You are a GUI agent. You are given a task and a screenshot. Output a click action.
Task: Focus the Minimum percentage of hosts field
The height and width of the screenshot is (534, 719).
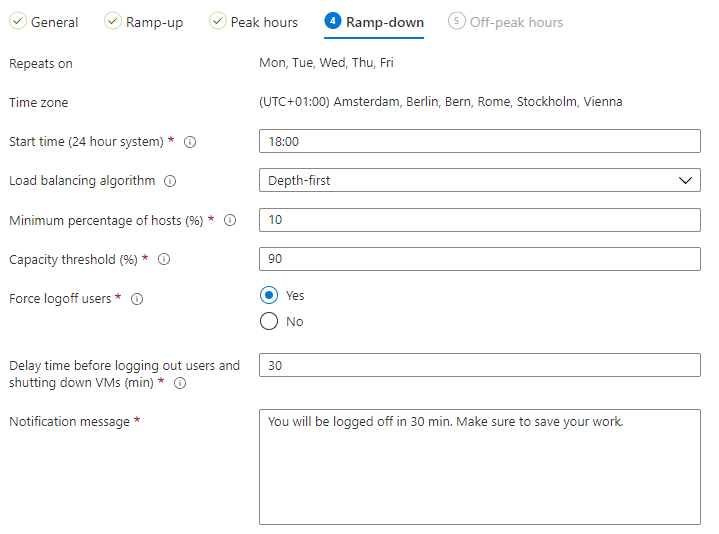coord(480,220)
